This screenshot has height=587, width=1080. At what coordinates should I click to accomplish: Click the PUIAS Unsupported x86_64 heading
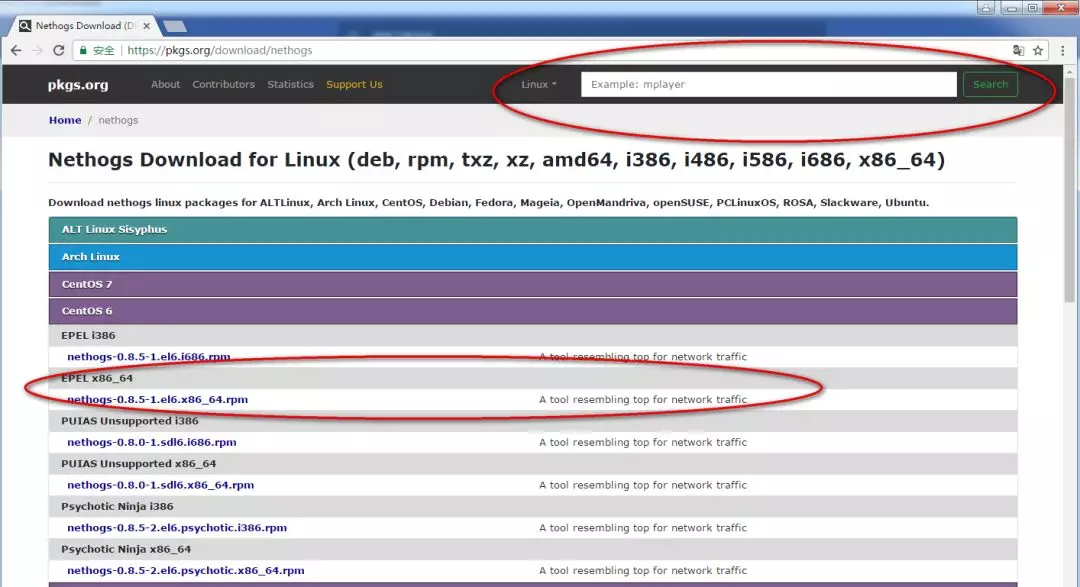click(x=138, y=464)
